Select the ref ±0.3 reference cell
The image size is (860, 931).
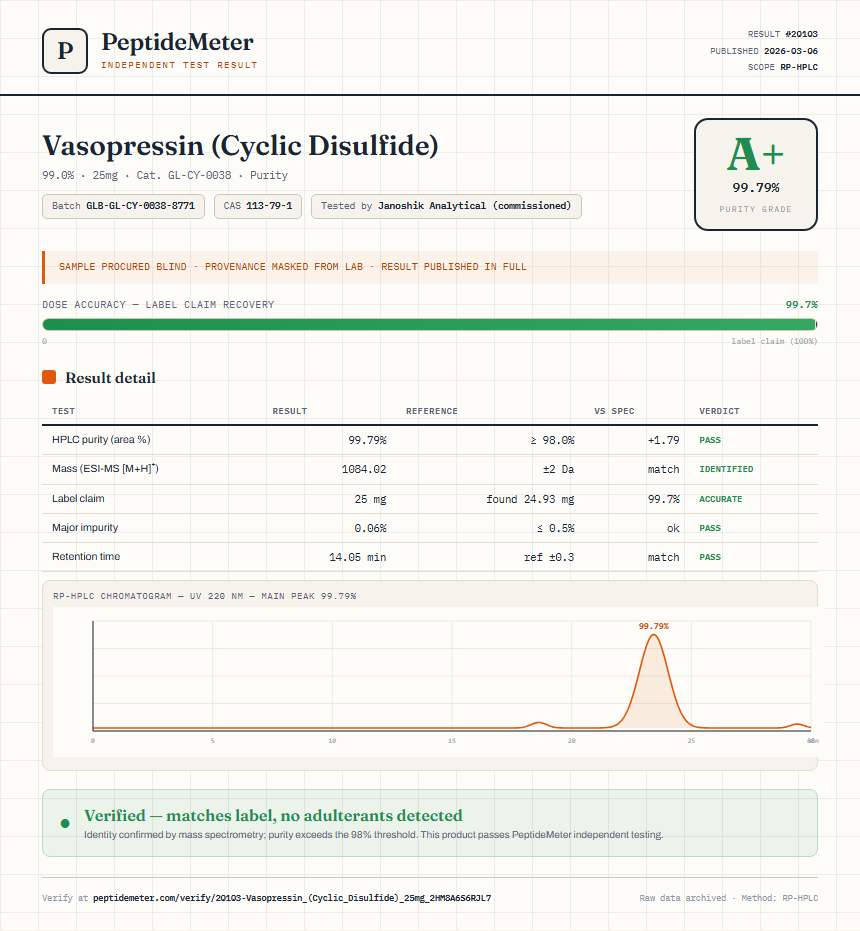click(x=549, y=557)
